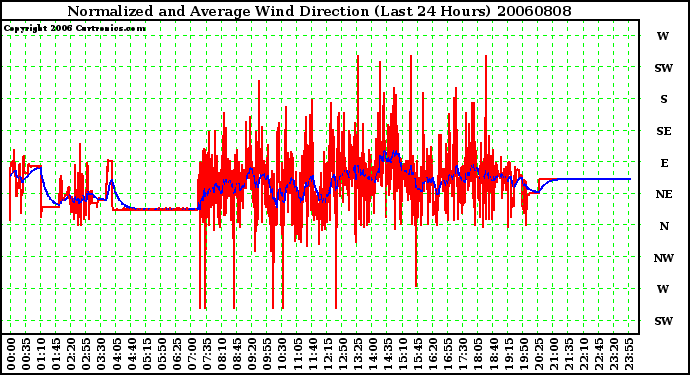The image size is (690, 375).
Task: Click the 06:25 time label
Action: 177,354
